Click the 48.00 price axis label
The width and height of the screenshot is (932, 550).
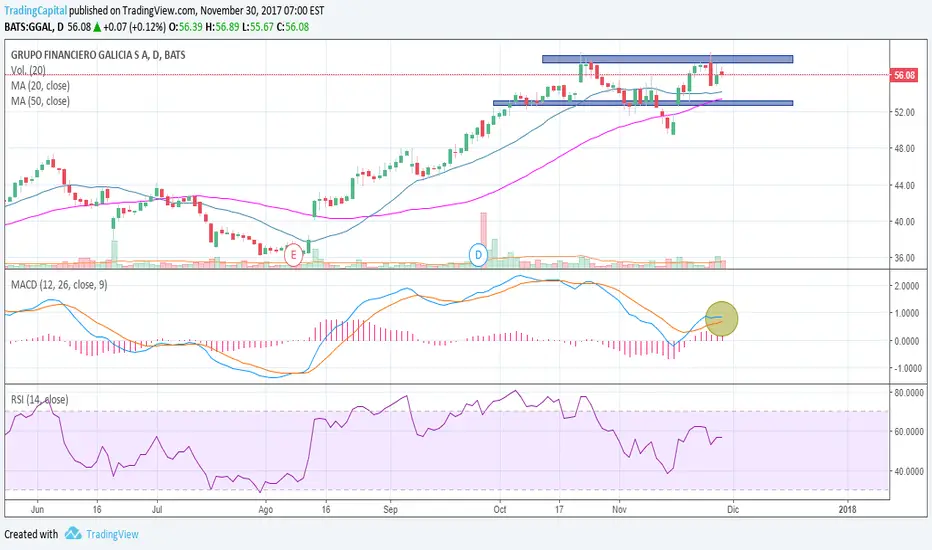(904, 149)
